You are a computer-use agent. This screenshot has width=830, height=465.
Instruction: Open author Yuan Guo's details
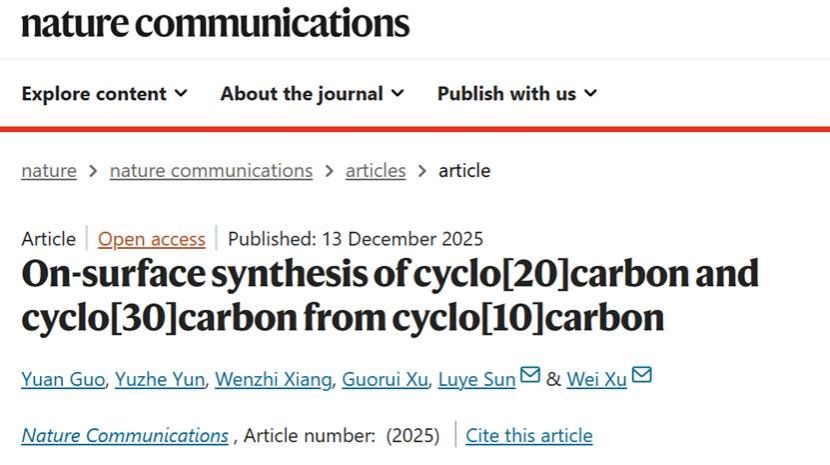click(62, 379)
